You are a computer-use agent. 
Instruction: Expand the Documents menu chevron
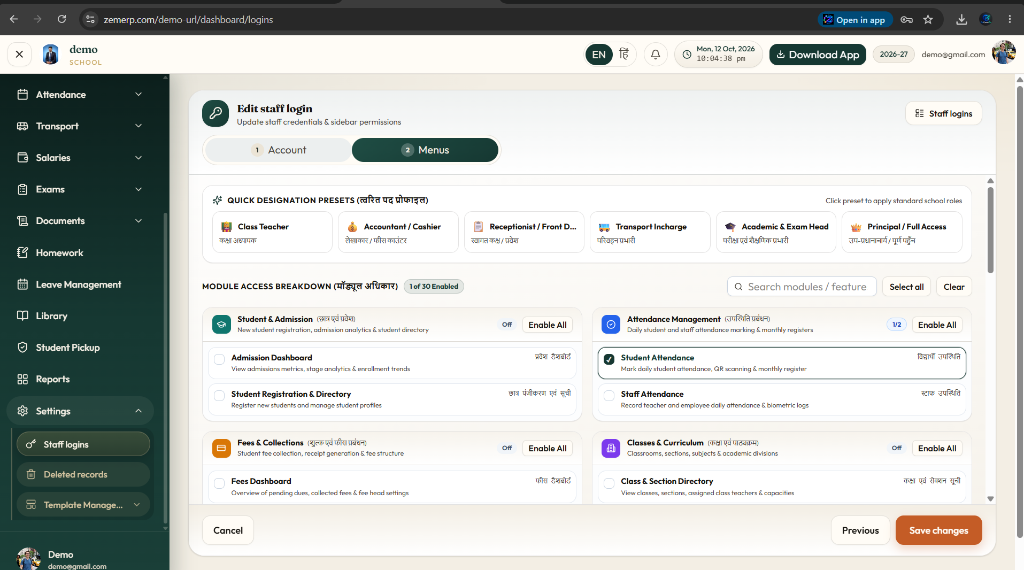point(138,221)
